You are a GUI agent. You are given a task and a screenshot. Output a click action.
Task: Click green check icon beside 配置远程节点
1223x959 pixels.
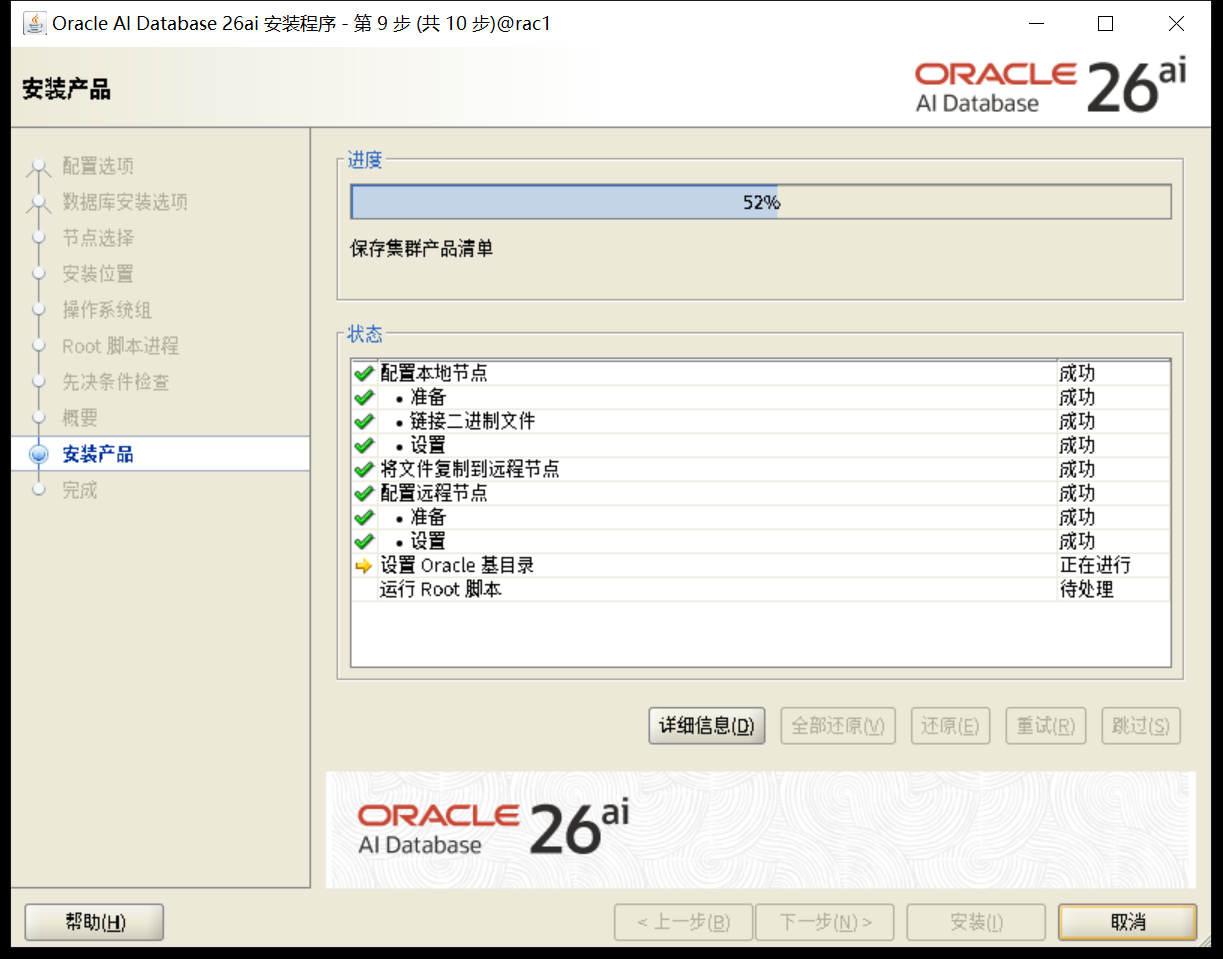pos(364,493)
